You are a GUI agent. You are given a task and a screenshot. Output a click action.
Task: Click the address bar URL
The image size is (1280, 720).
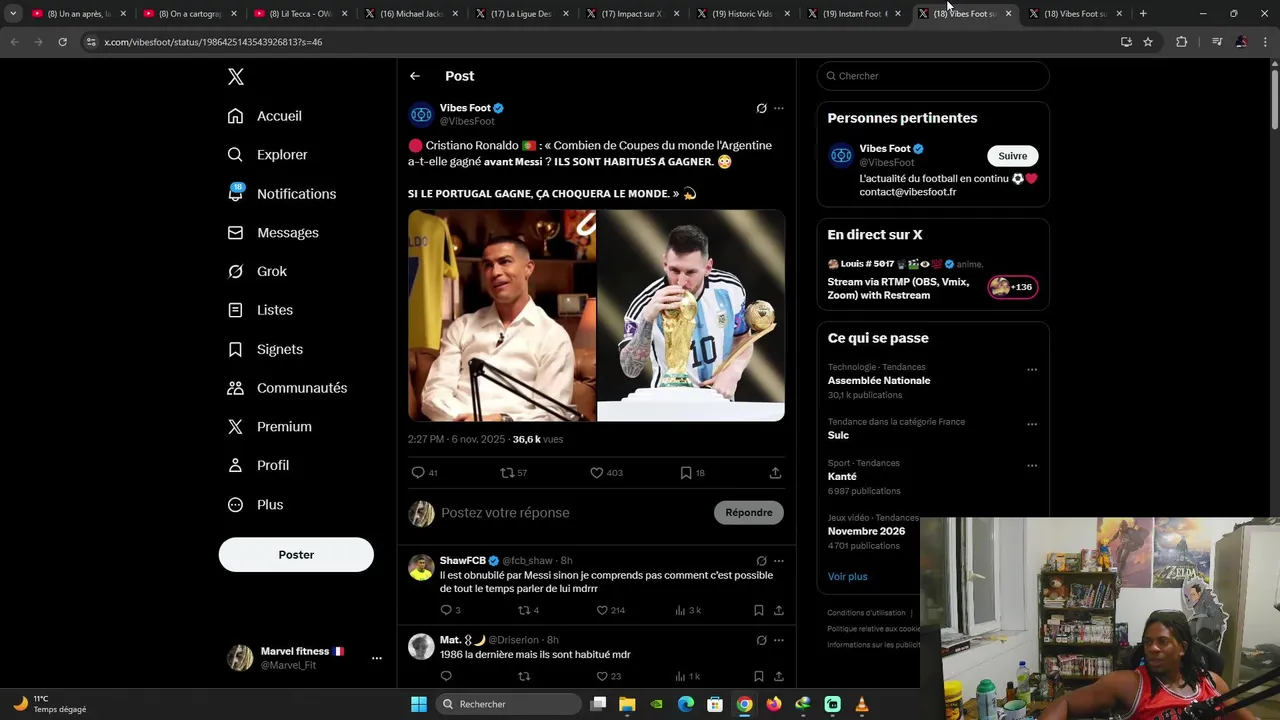coord(213,42)
